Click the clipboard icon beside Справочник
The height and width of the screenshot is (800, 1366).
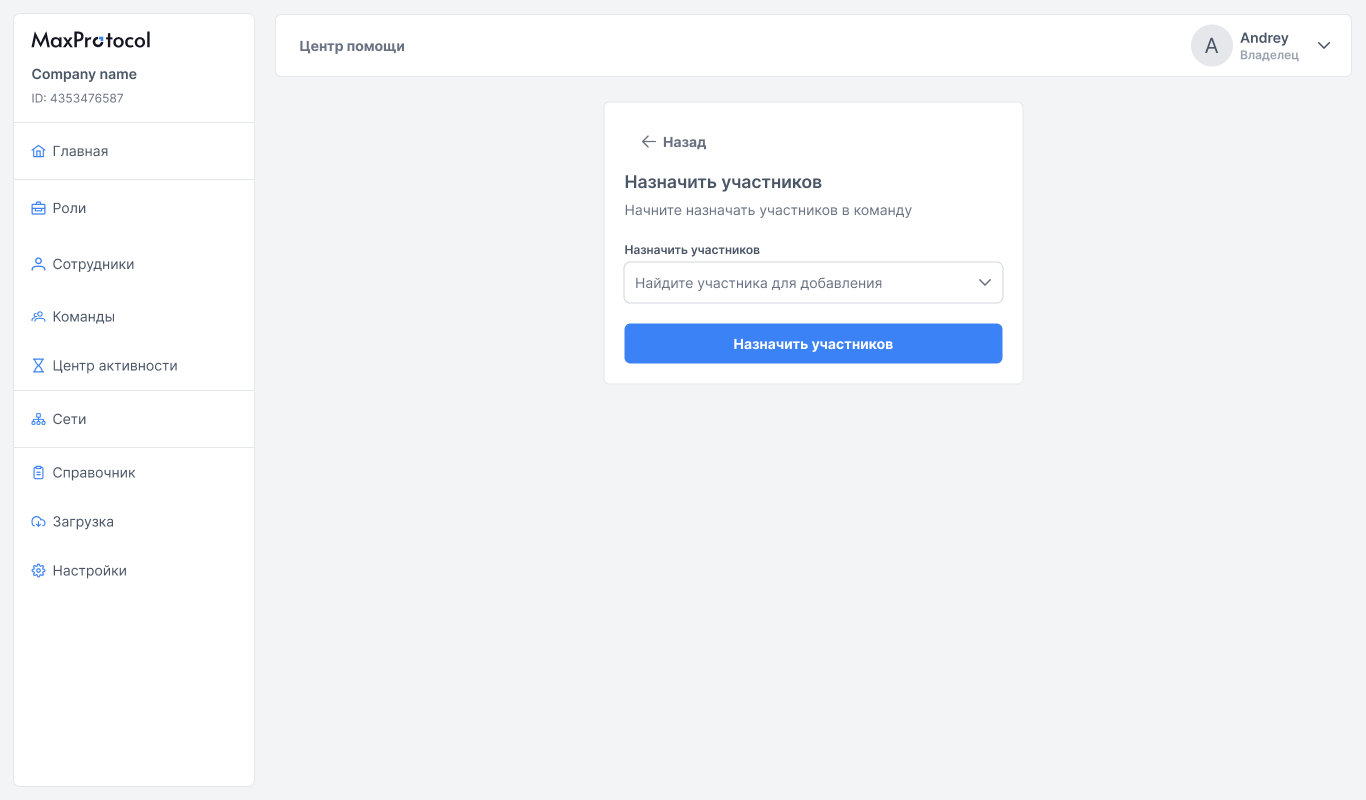[x=38, y=472]
